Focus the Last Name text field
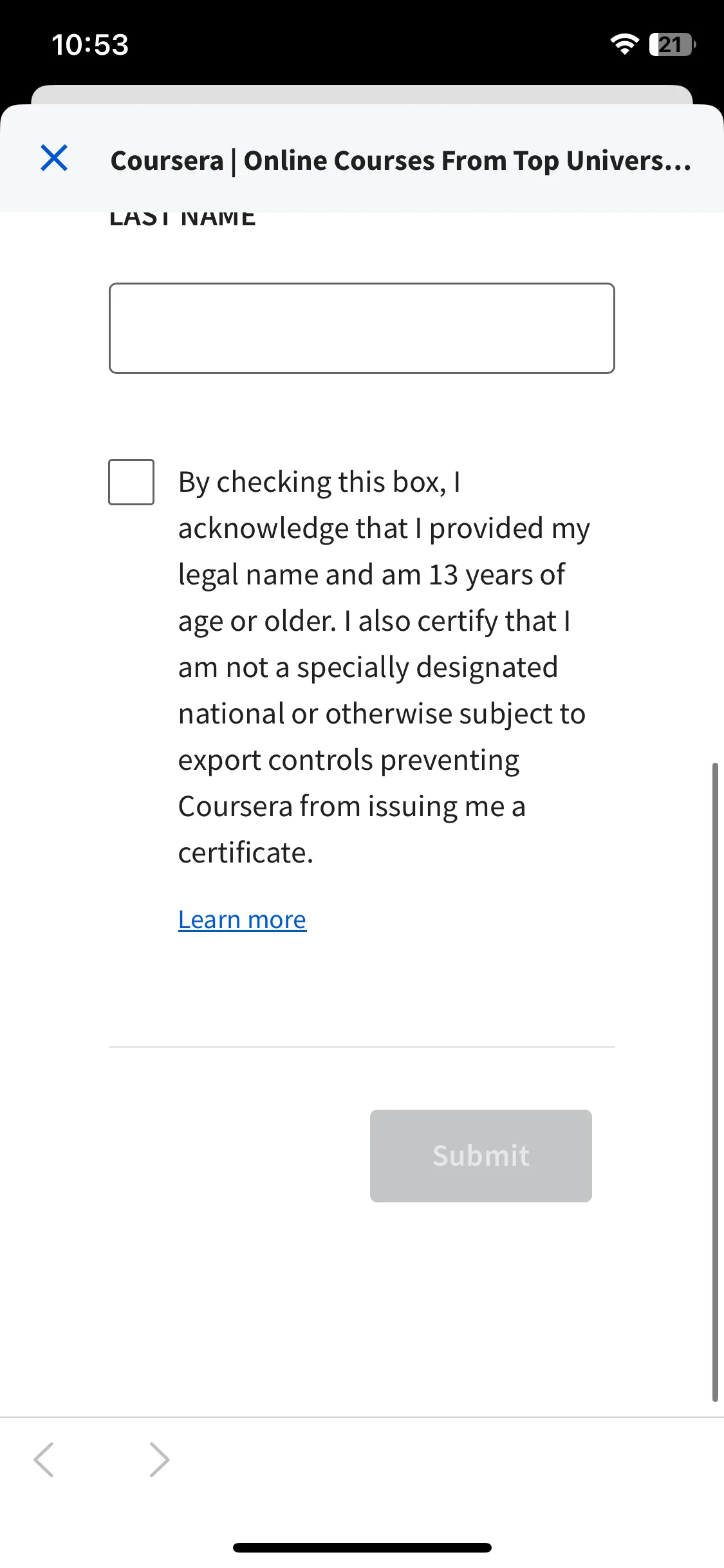Screen dimensions: 724x1568 [x=362, y=328]
